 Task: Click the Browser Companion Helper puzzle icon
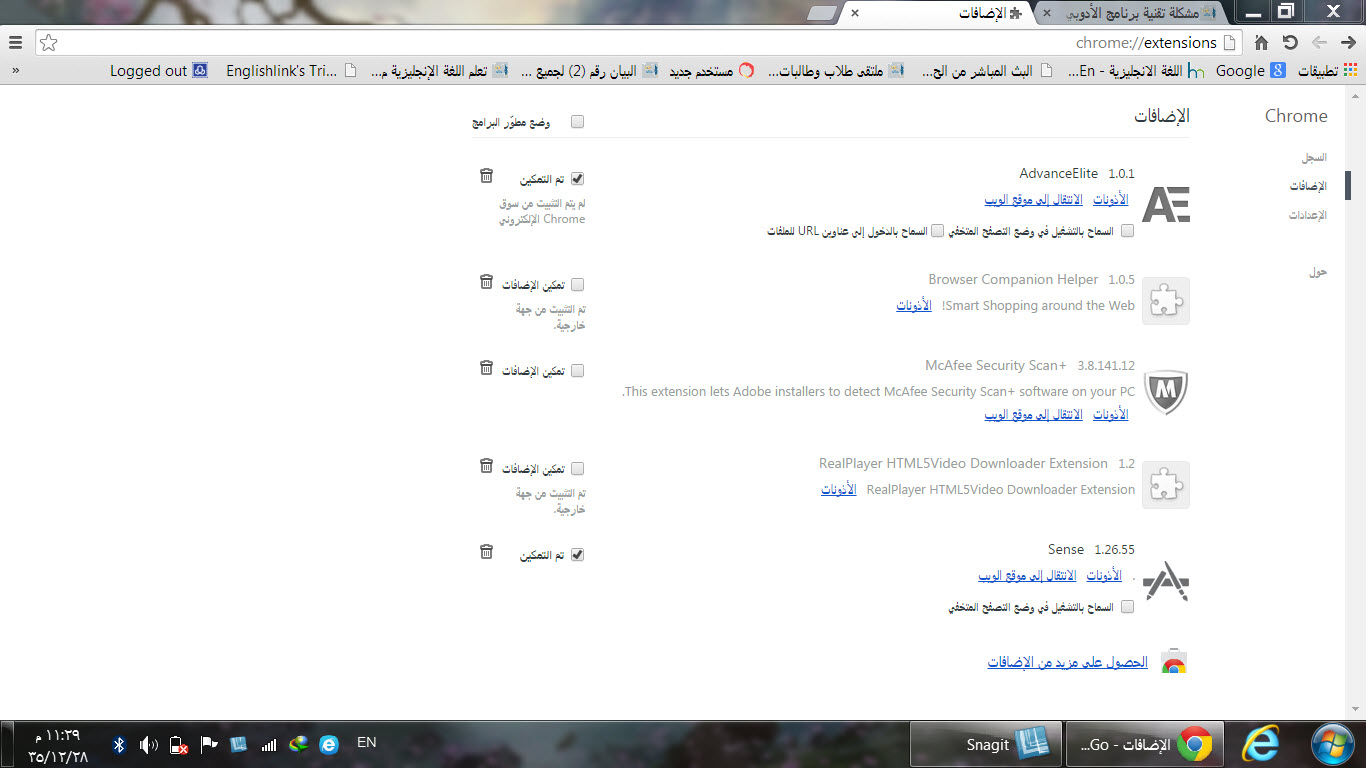click(x=1166, y=300)
